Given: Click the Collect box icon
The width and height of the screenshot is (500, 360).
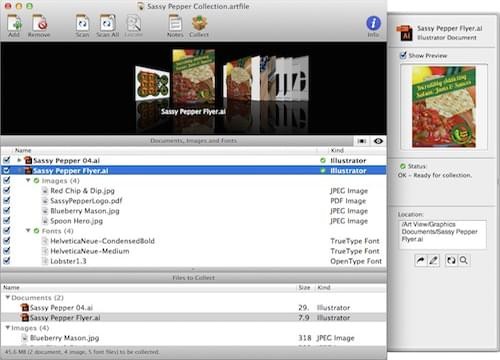Looking at the screenshot, I should point(199,23).
